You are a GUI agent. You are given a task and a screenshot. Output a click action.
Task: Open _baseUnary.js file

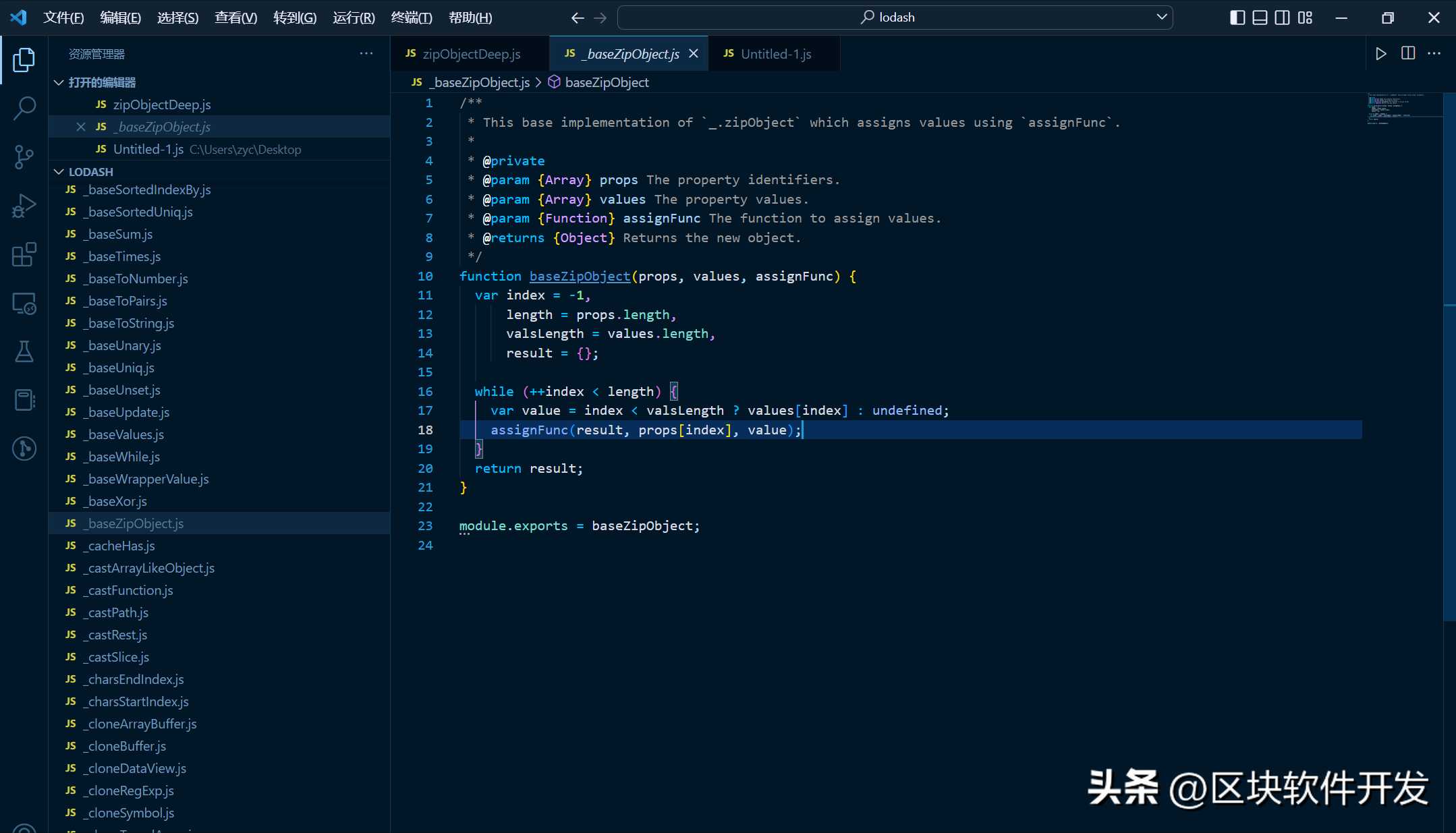point(219,345)
